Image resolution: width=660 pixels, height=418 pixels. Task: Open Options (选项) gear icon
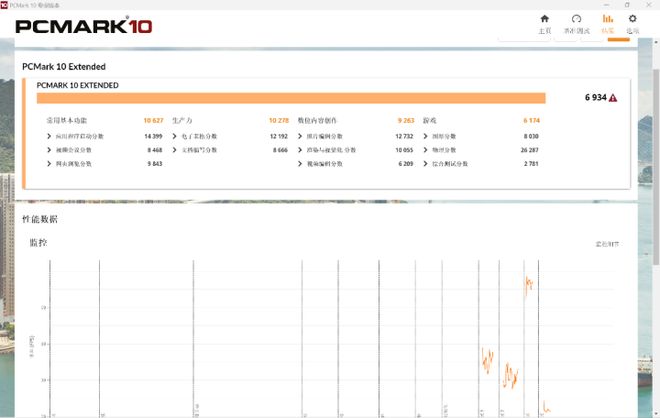pyautogui.click(x=632, y=23)
